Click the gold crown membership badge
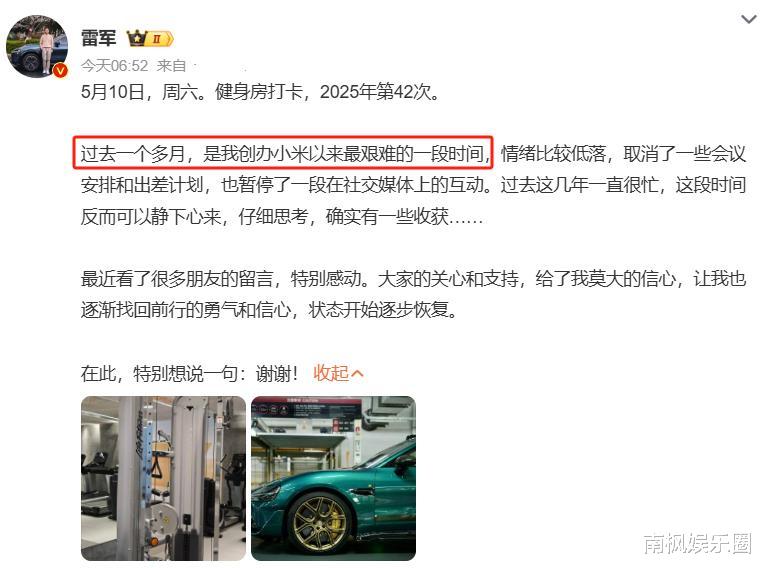The image size is (764, 568). 137,38
